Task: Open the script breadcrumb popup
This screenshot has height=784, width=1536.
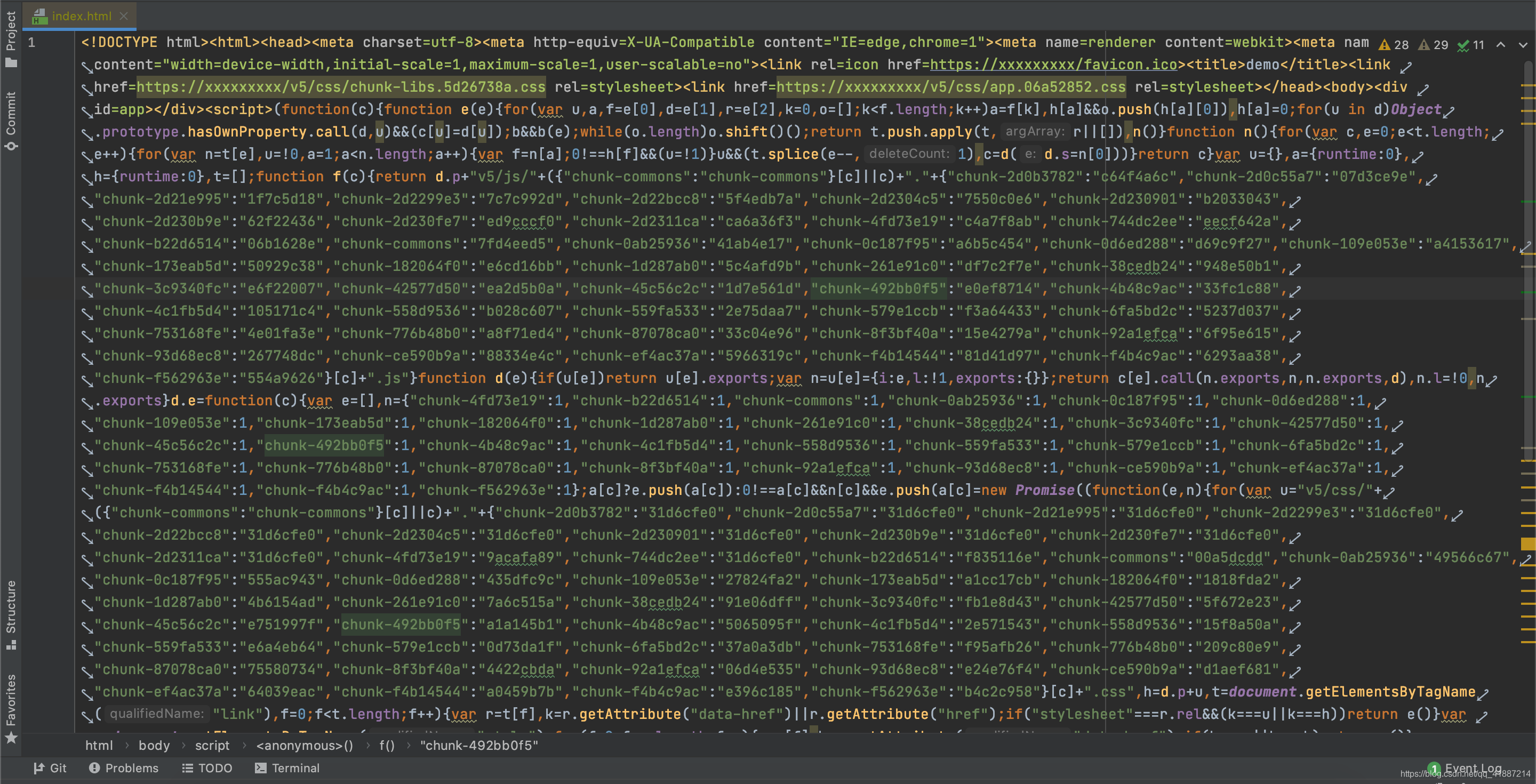Action: pyautogui.click(x=212, y=745)
